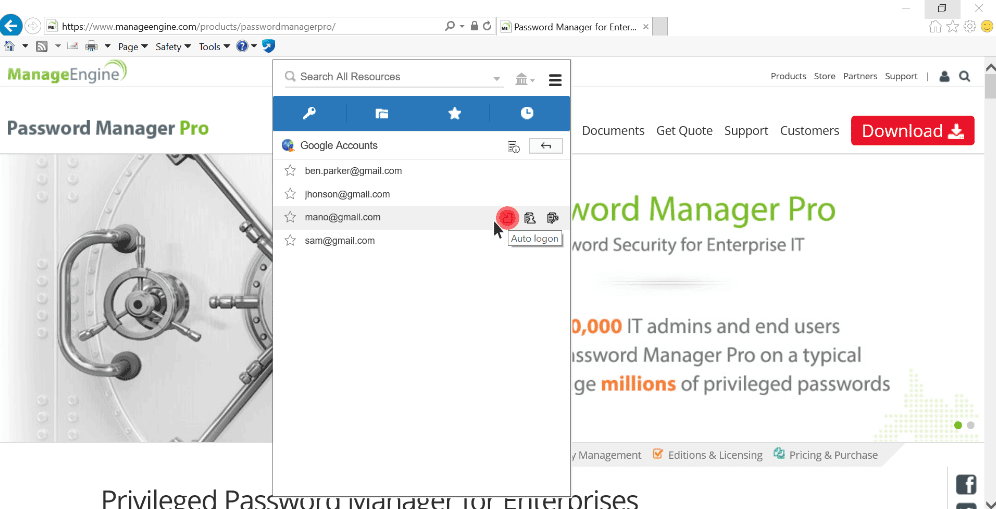The image size is (996, 509).
Task: Expand the Print dropdown arrow
Action: click(x=107, y=46)
